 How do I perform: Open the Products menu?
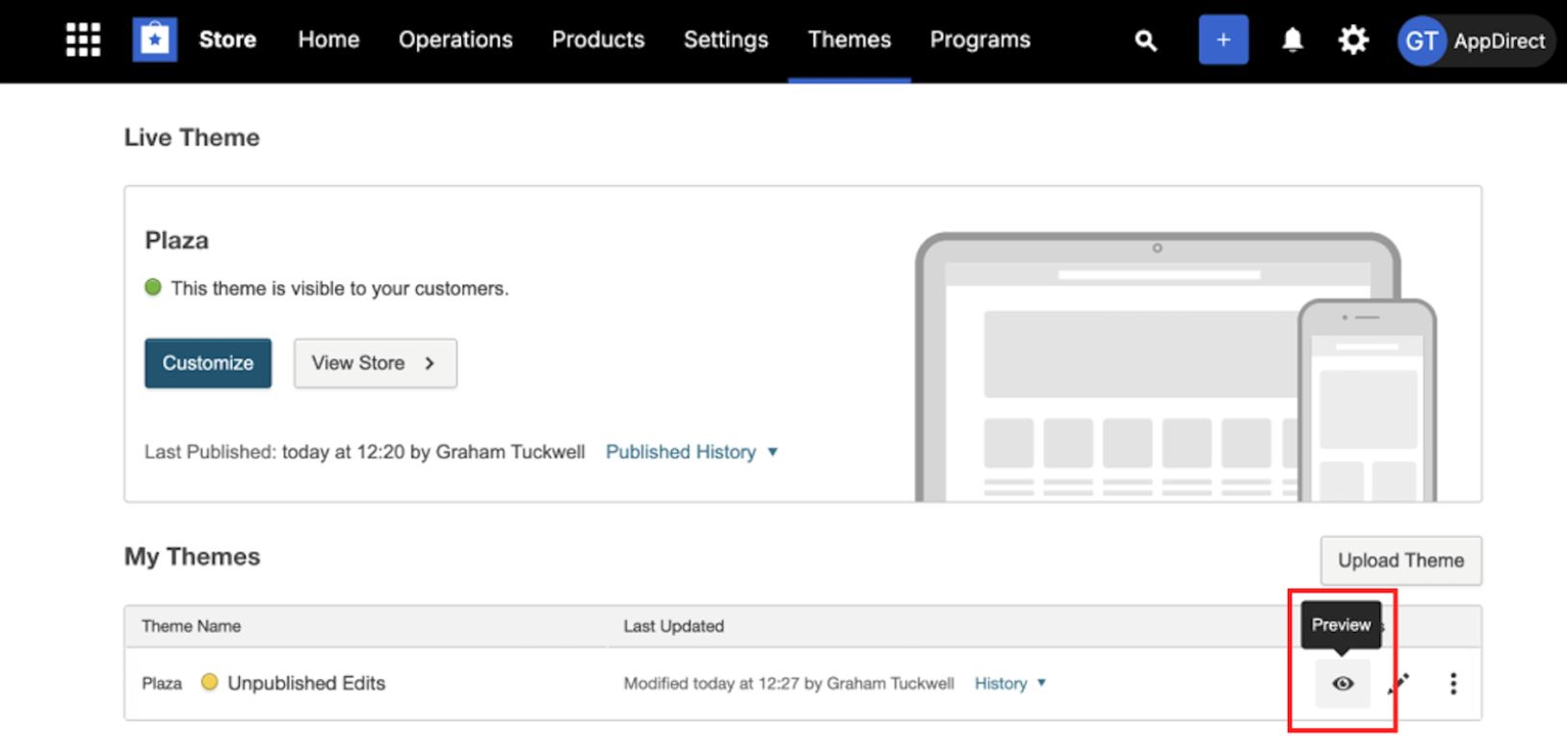(598, 39)
